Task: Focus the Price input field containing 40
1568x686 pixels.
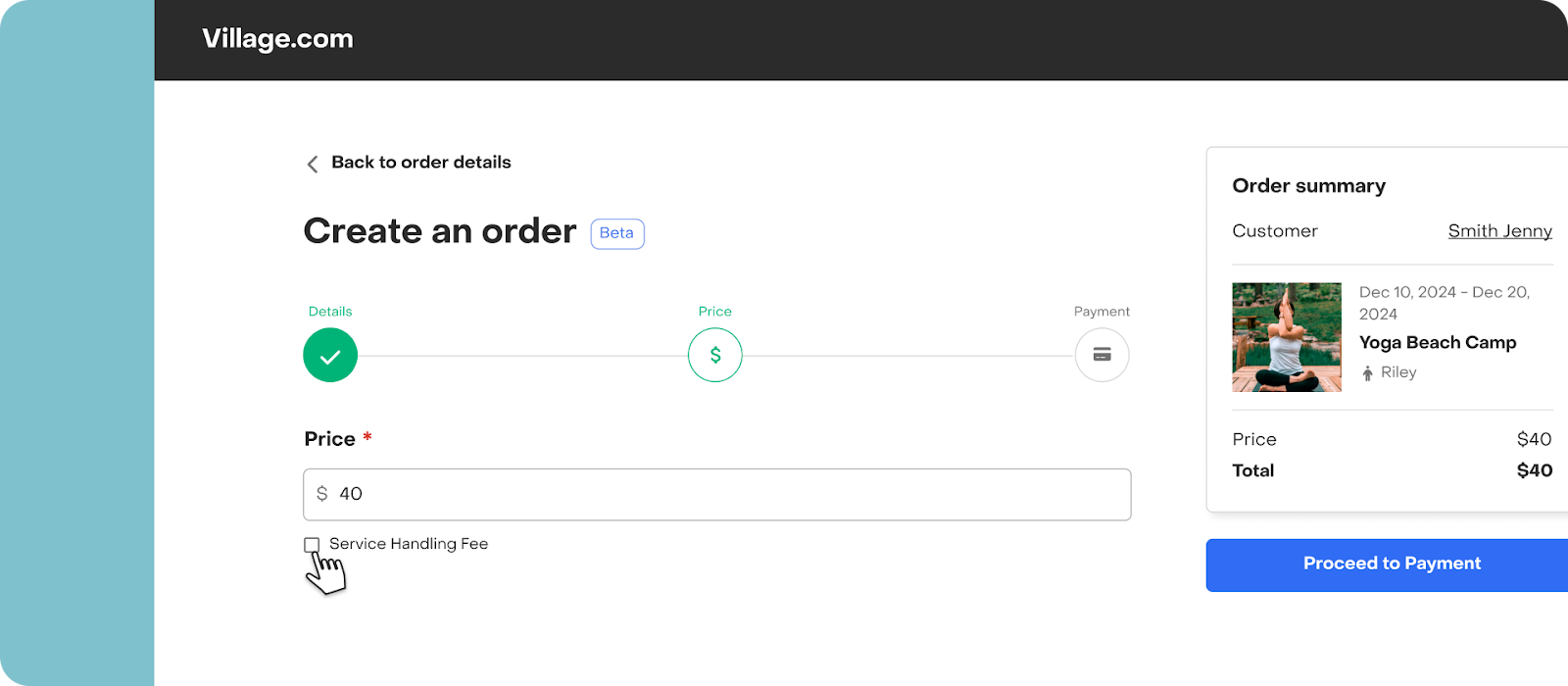Action: point(717,494)
